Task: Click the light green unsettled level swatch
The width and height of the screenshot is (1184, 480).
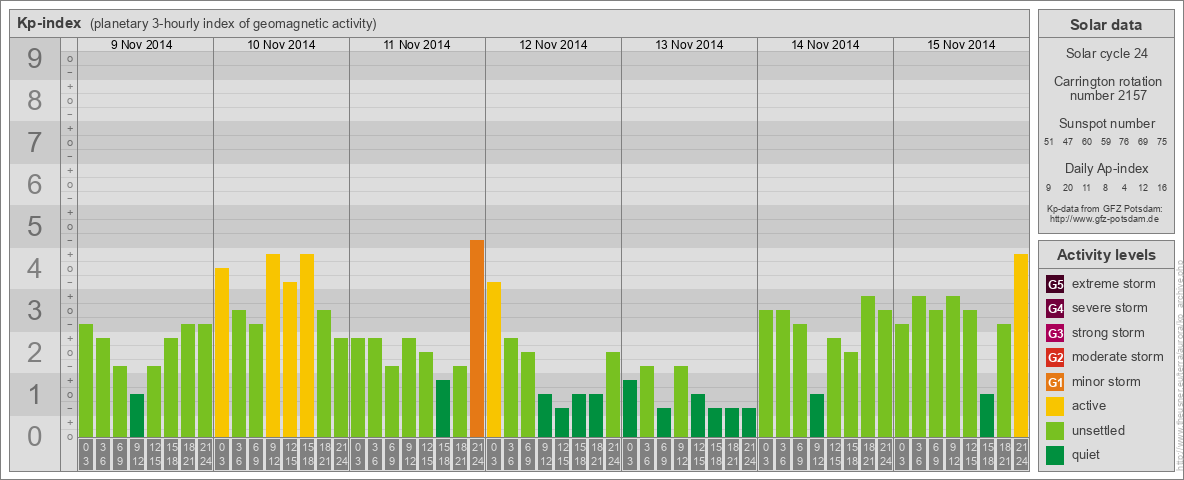Action: point(1055,431)
